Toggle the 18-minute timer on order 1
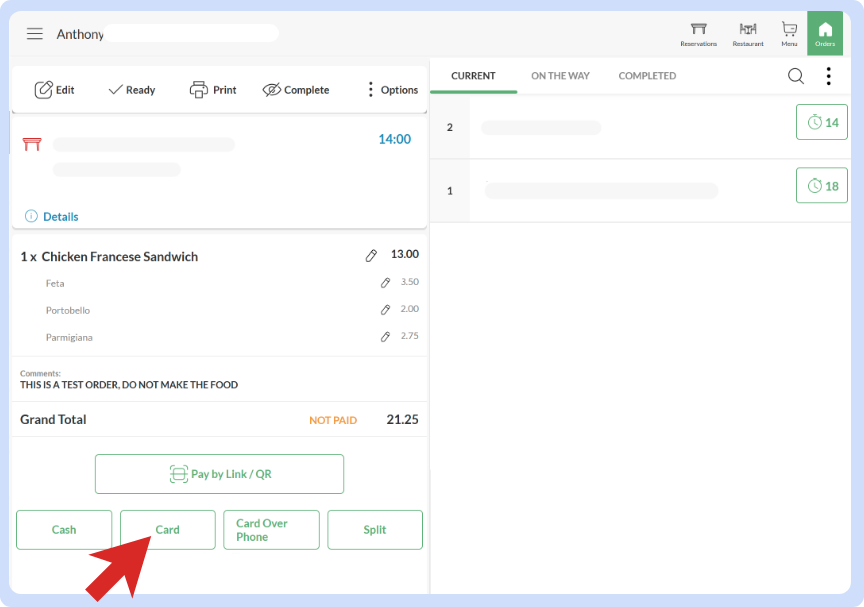 (821, 185)
